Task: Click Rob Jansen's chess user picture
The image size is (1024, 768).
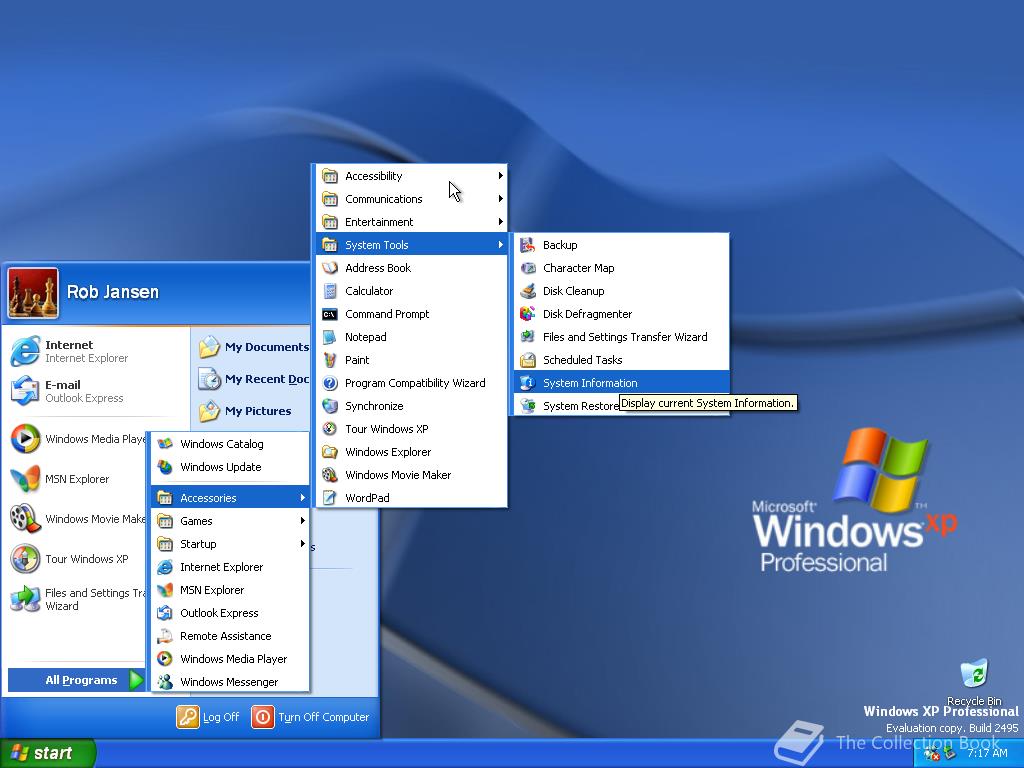Action: point(33,293)
